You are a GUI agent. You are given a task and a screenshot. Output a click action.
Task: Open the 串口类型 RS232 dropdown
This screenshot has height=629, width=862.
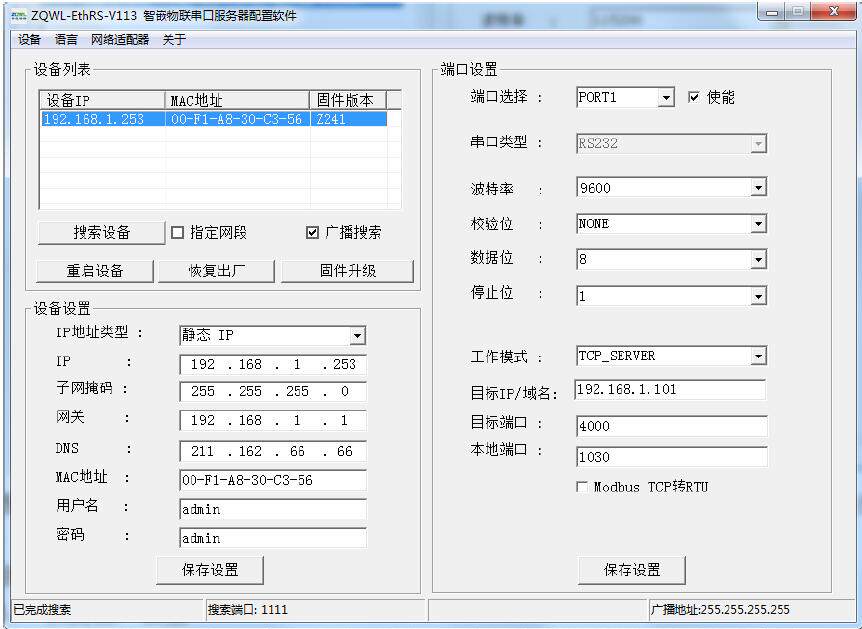coord(759,144)
